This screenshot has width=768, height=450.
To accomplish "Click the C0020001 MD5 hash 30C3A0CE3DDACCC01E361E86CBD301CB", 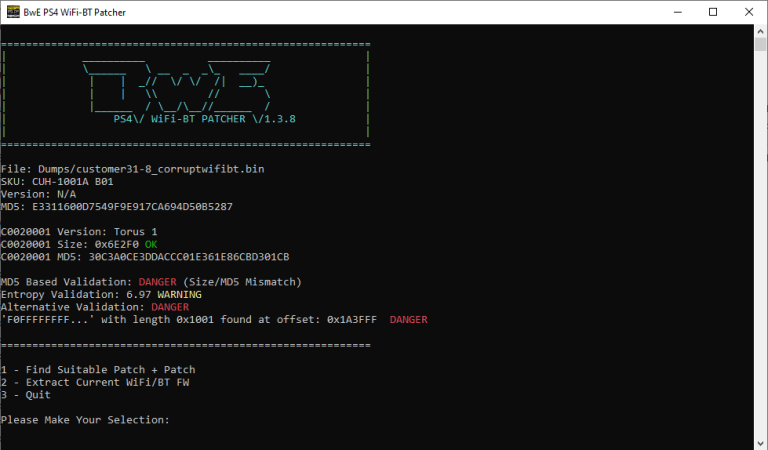I will pos(189,257).
